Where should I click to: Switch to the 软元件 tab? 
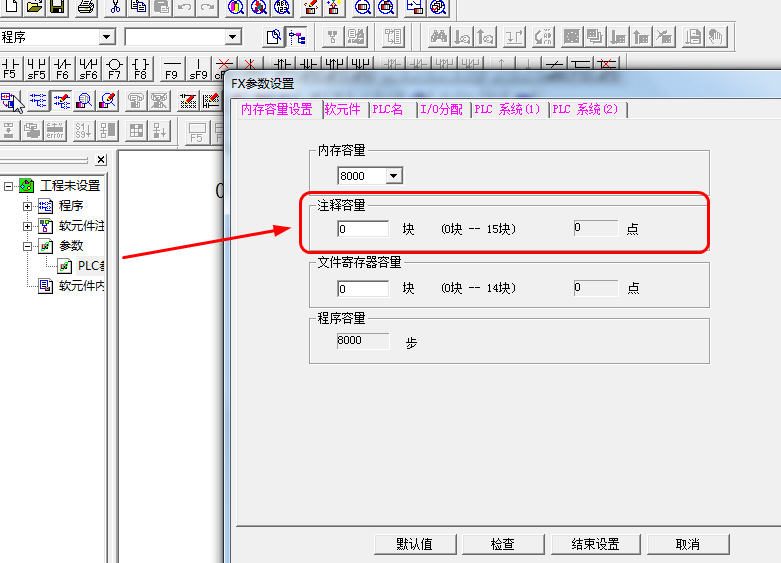343,110
